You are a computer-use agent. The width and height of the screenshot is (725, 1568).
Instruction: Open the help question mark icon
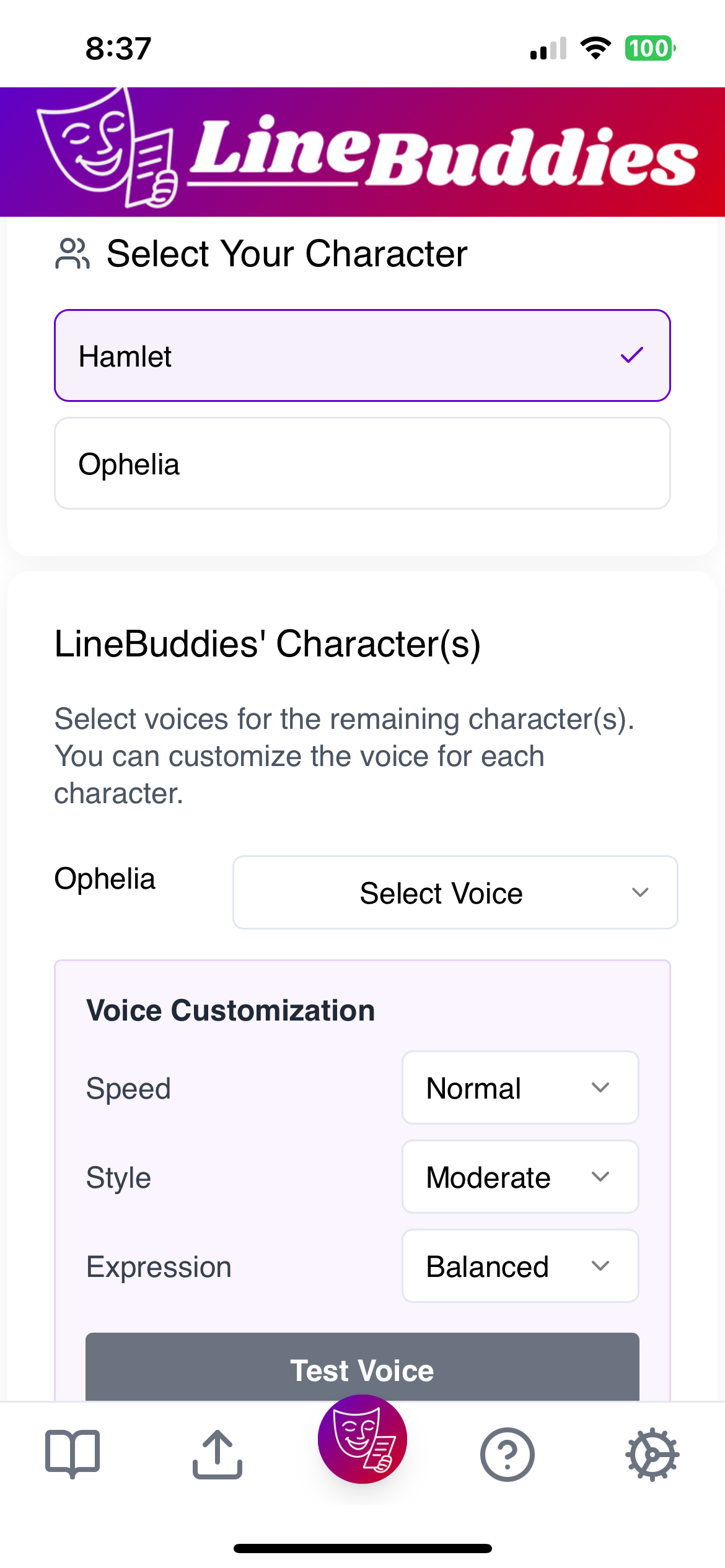tap(507, 1454)
